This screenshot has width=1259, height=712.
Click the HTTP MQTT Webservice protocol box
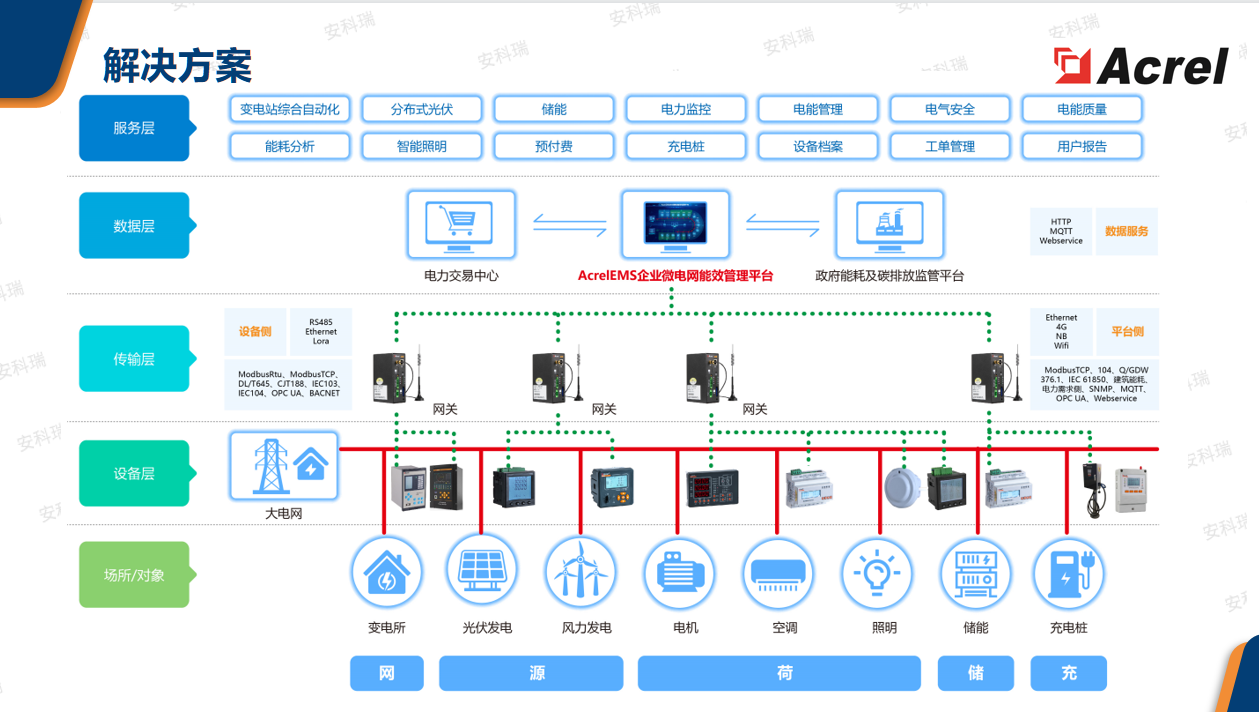[1061, 231]
